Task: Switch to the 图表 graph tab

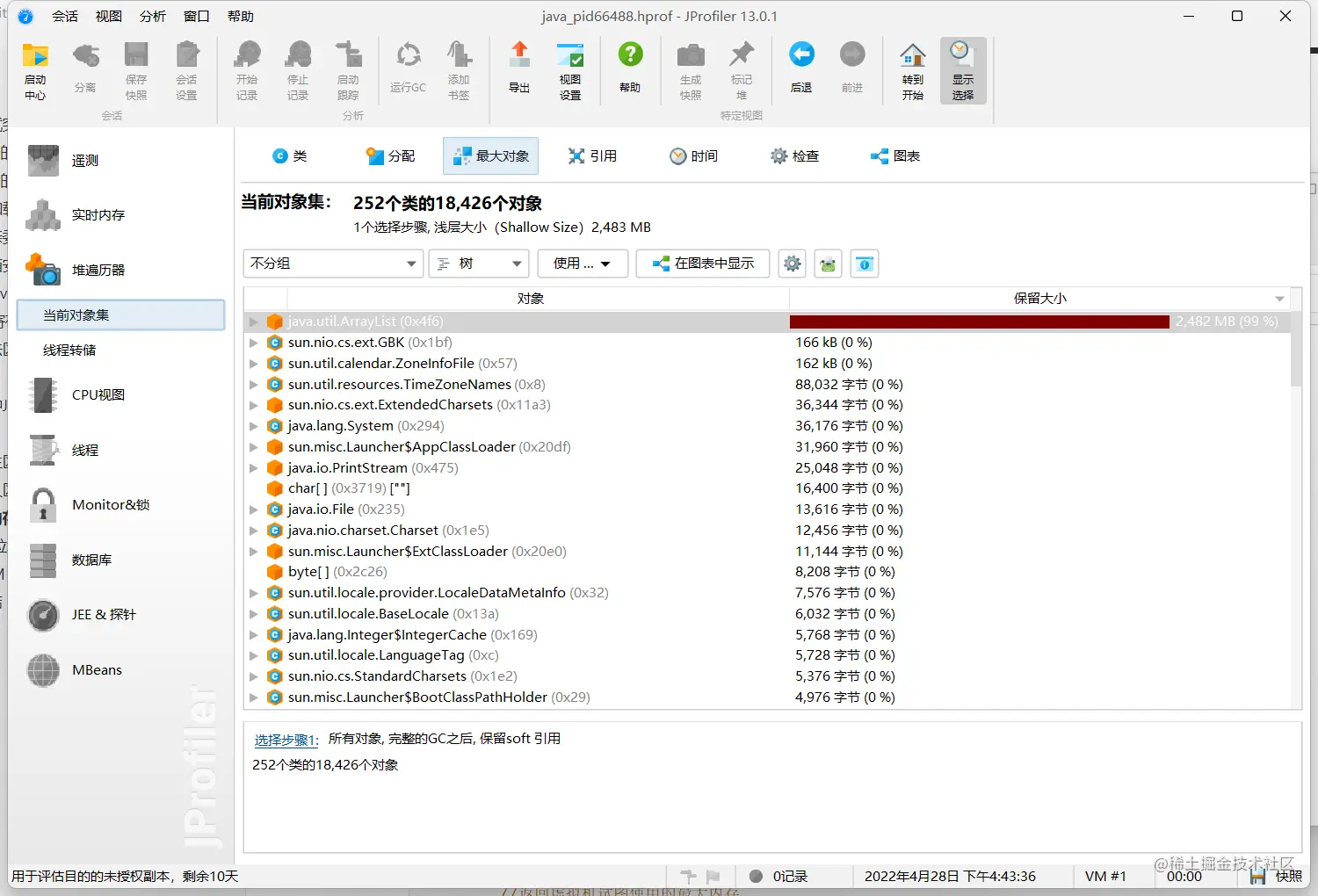Action: [895, 156]
